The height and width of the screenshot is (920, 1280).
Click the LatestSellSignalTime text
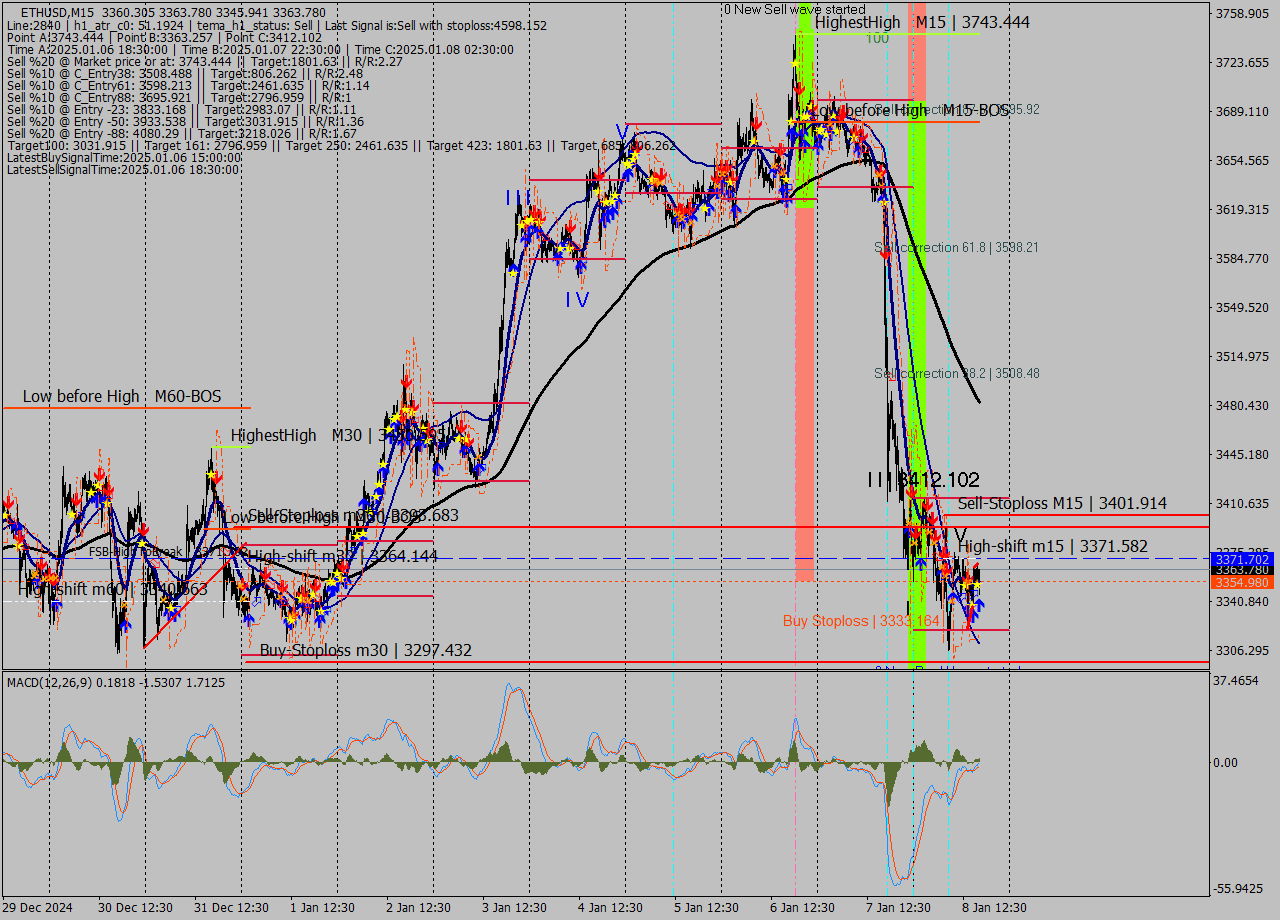tap(123, 169)
